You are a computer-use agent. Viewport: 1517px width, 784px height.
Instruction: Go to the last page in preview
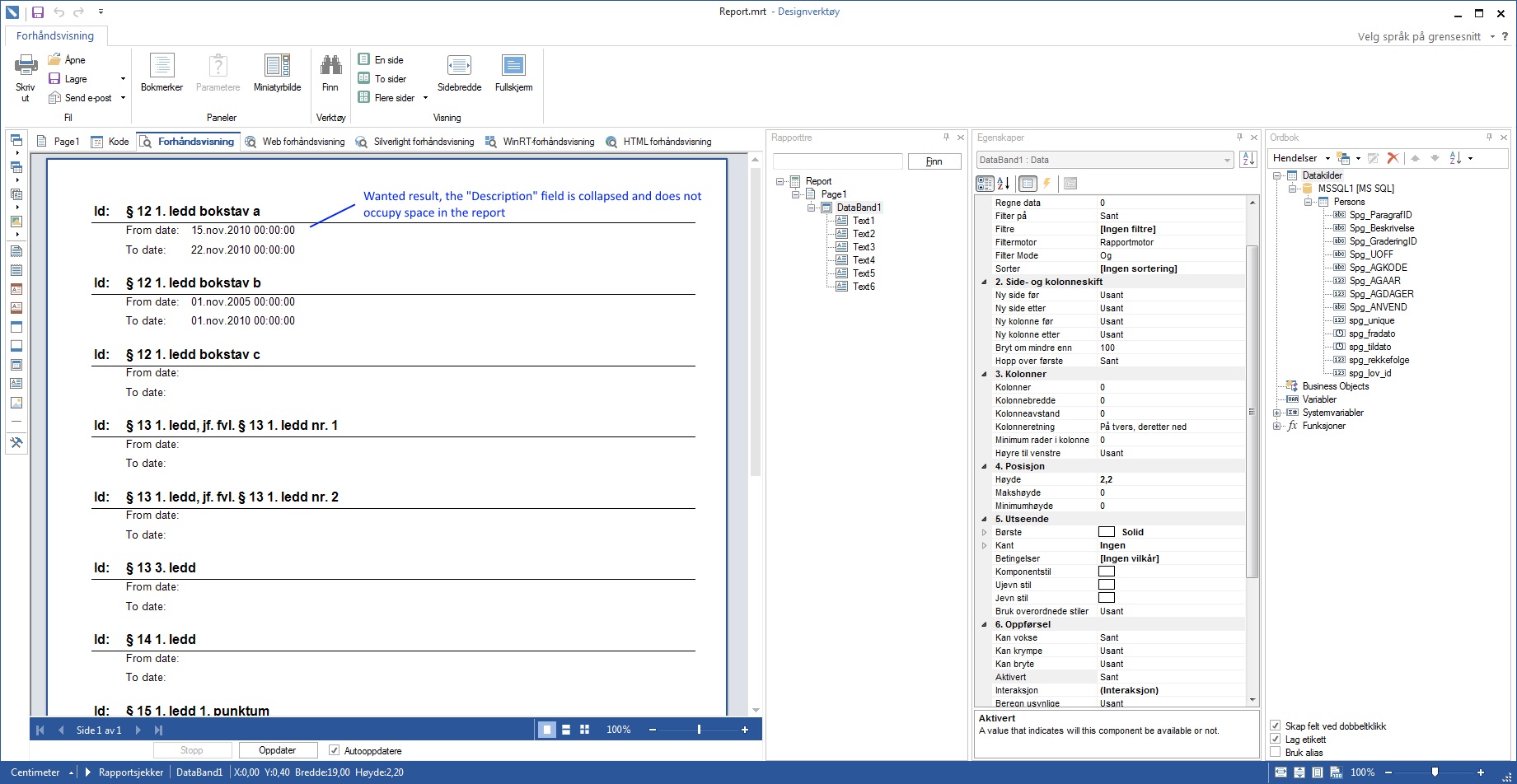pyautogui.click(x=158, y=730)
